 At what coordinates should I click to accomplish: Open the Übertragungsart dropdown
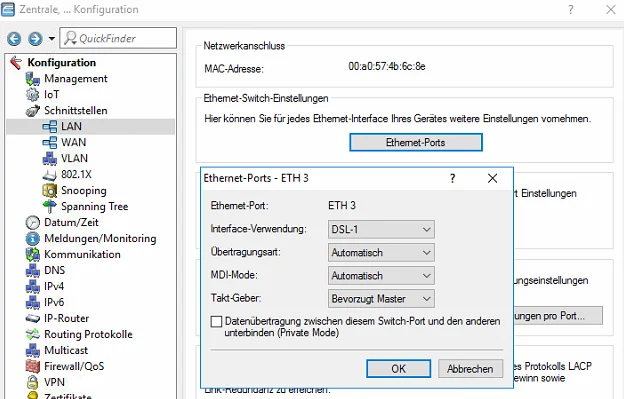[x=381, y=253]
